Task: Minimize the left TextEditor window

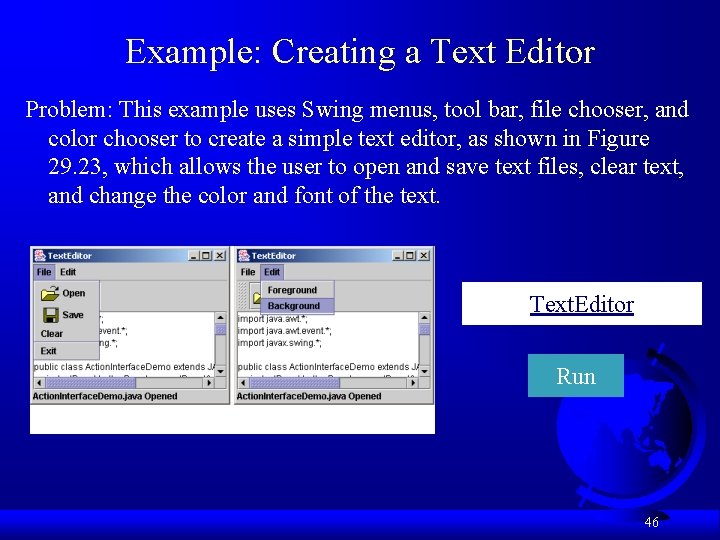Action: pos(194,256)
